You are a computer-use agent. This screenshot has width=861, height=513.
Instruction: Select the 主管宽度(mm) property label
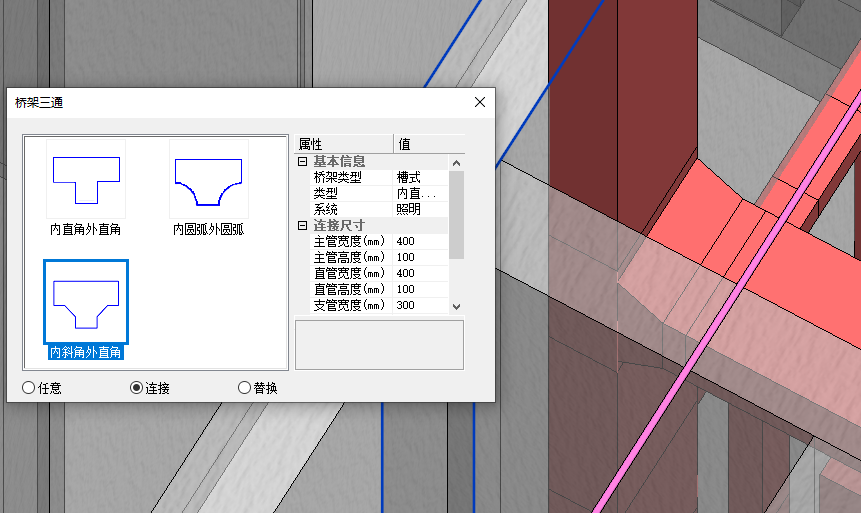[349, 241]
